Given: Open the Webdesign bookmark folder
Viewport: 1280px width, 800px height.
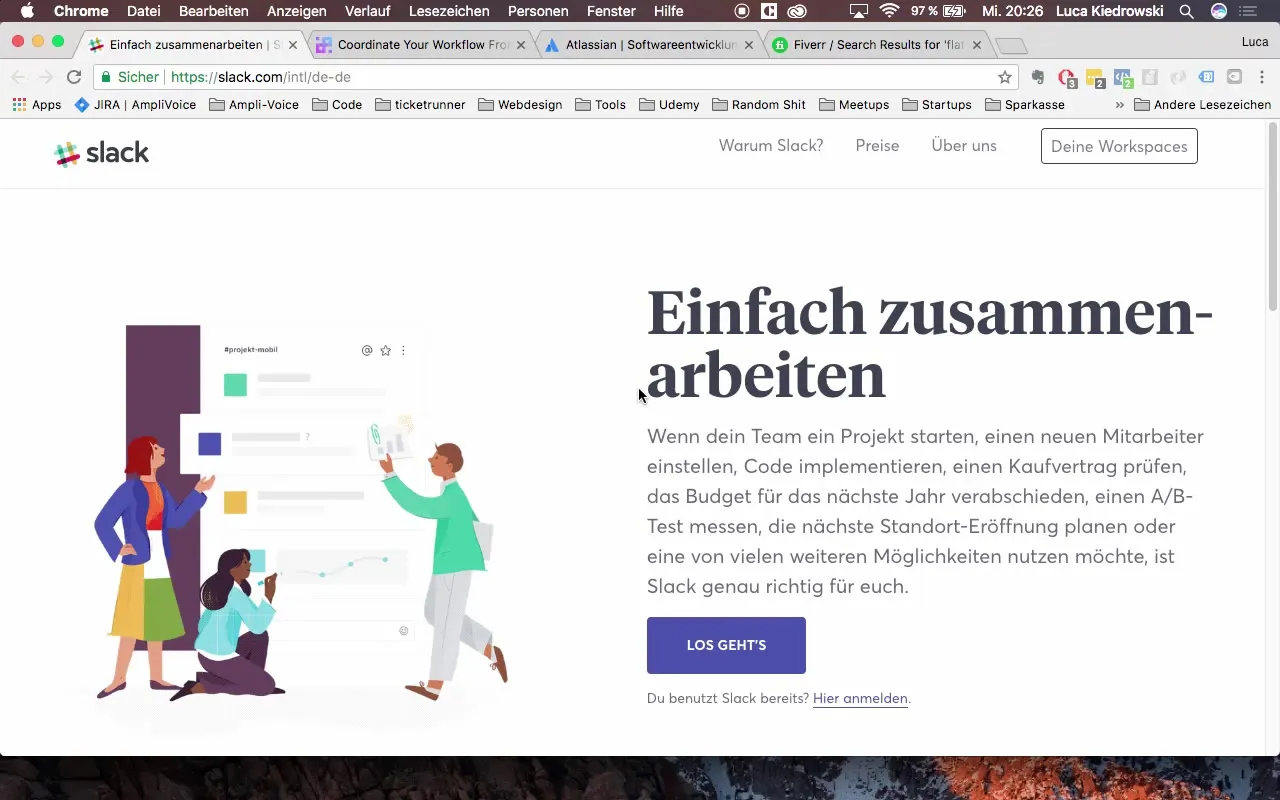Looking at the screenshot, I should 520,104.
